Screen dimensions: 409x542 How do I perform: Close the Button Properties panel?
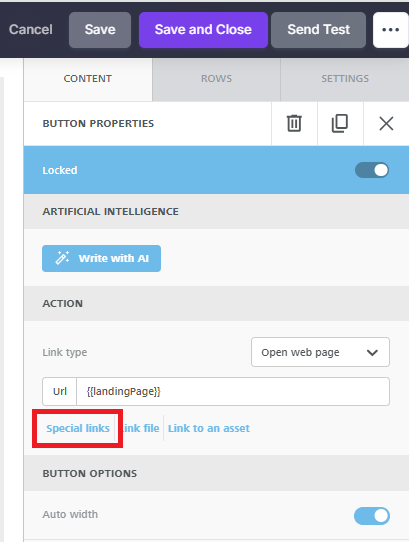pos(386,123)
